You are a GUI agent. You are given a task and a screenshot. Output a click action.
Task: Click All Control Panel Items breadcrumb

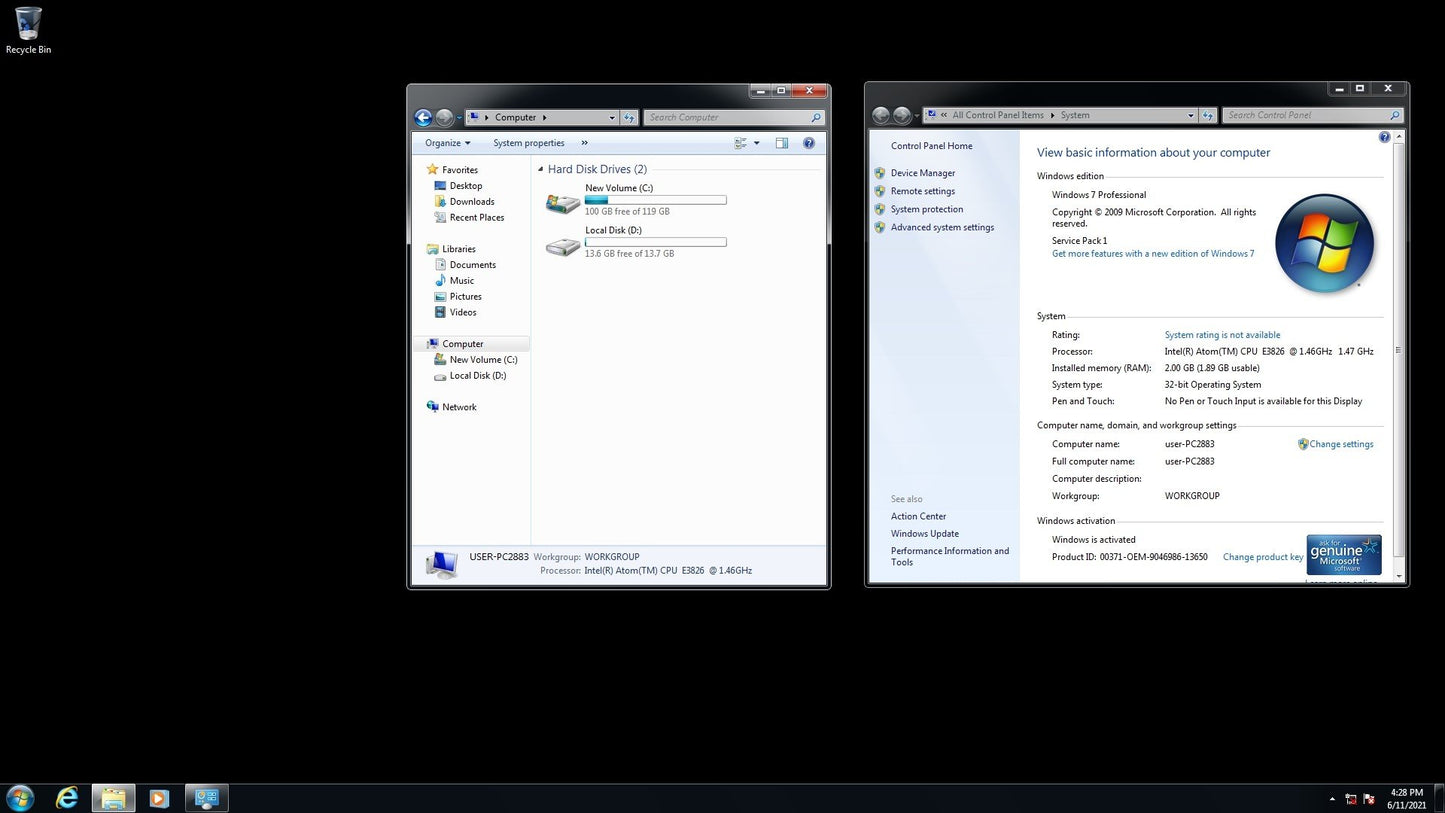tap(998, 115)
